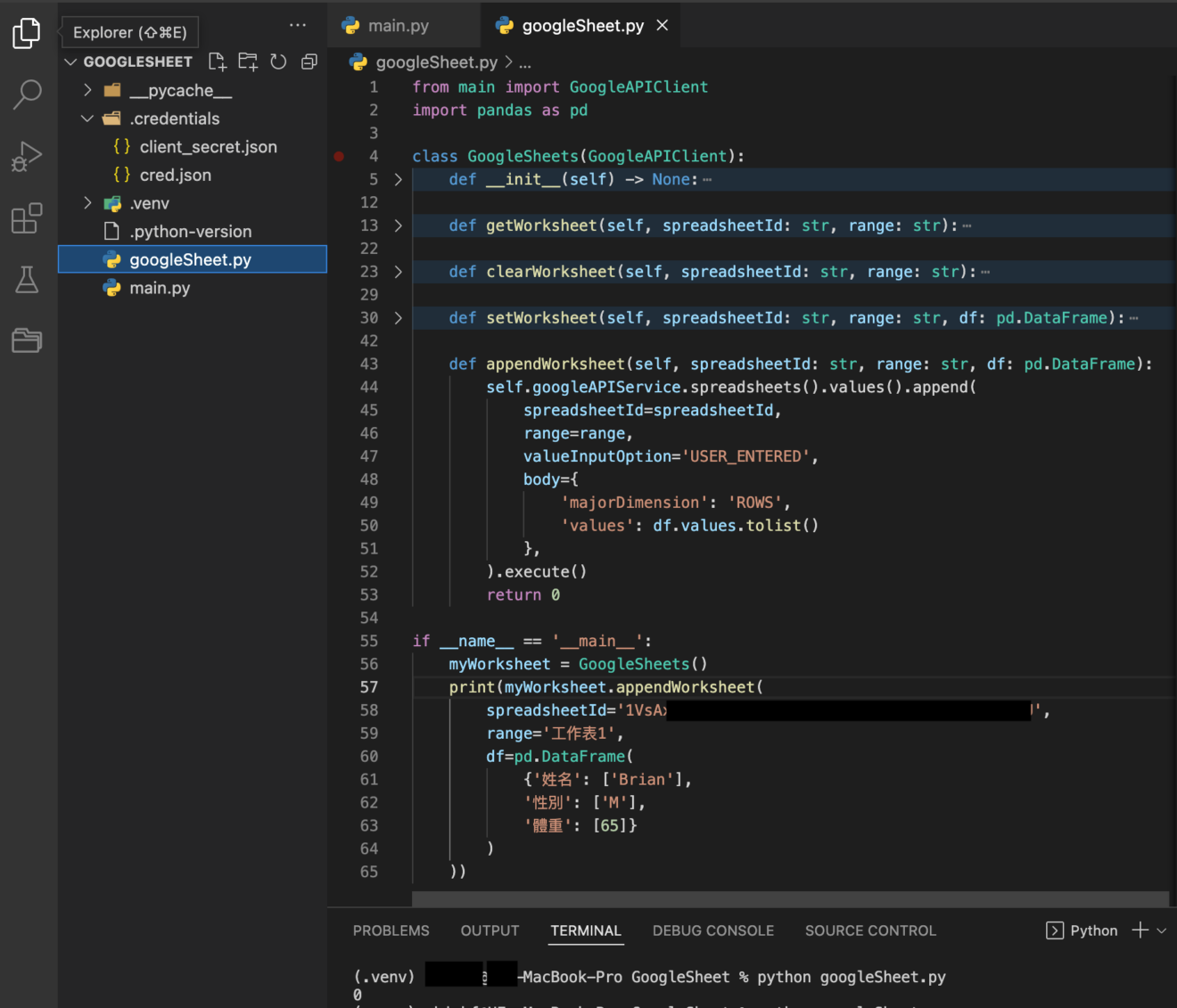Collapse the .credentials folder
The height and width of the screenshot is (1008, 1177).
coord(86,118)
